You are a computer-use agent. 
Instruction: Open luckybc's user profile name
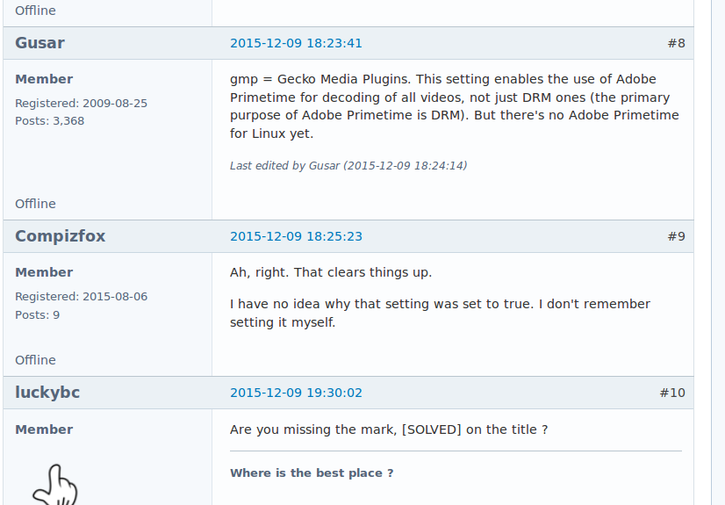click(47, 393)
